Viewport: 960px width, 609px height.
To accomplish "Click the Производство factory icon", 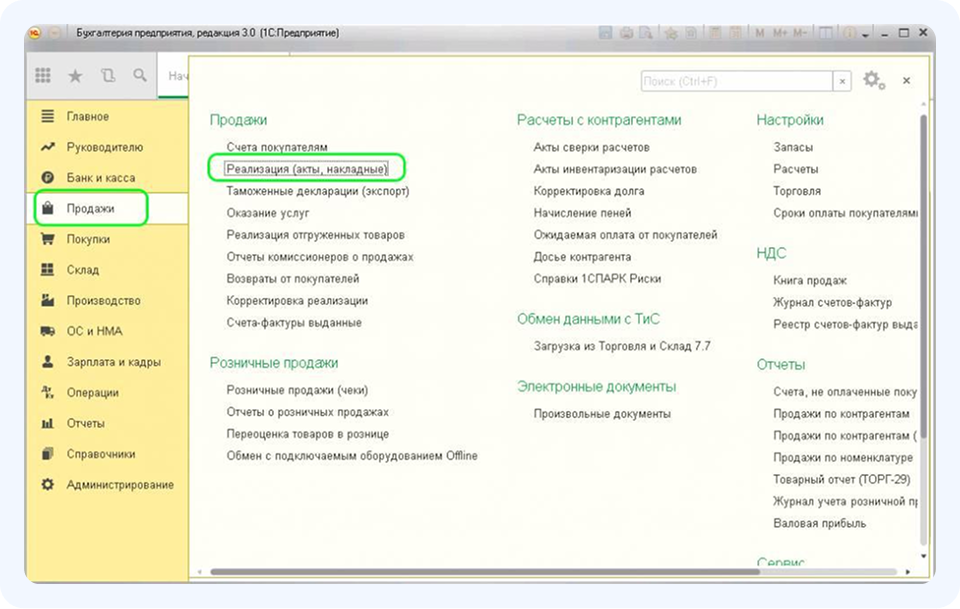I will pos(47,301).
